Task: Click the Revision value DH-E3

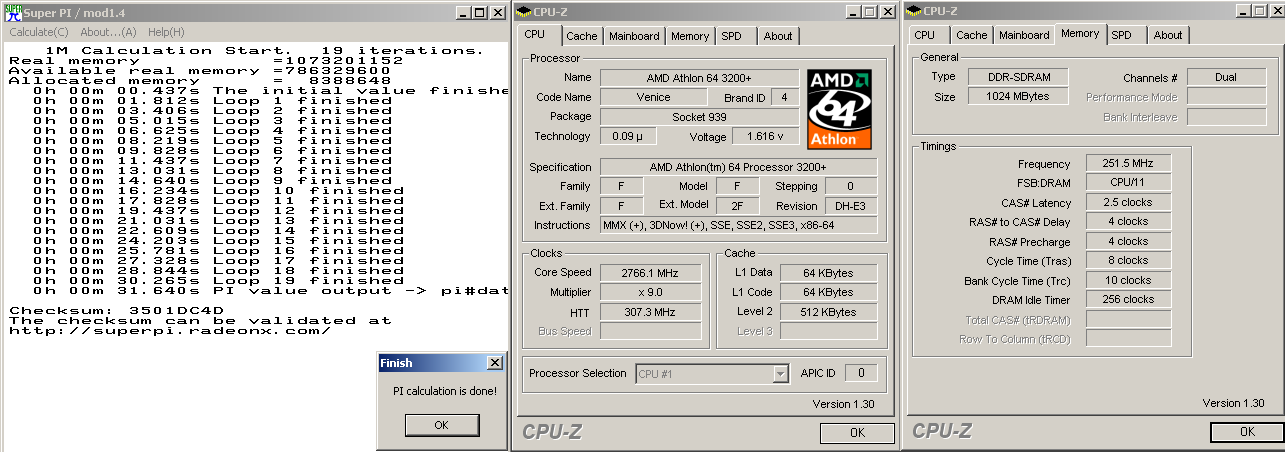Action: tap(850, 206)
